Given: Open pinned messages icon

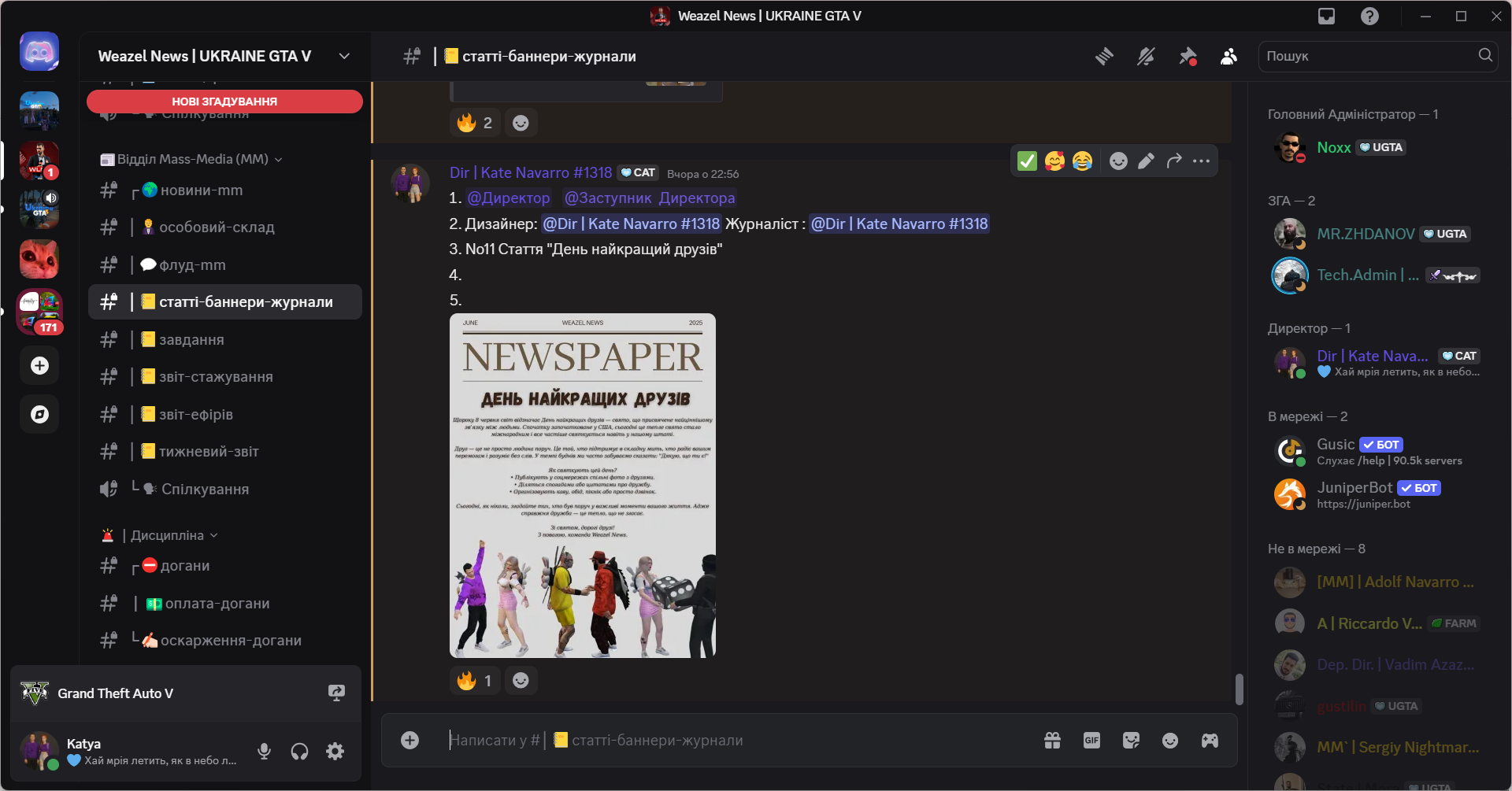Looking at the screenshot, I should coord(1188,56).
